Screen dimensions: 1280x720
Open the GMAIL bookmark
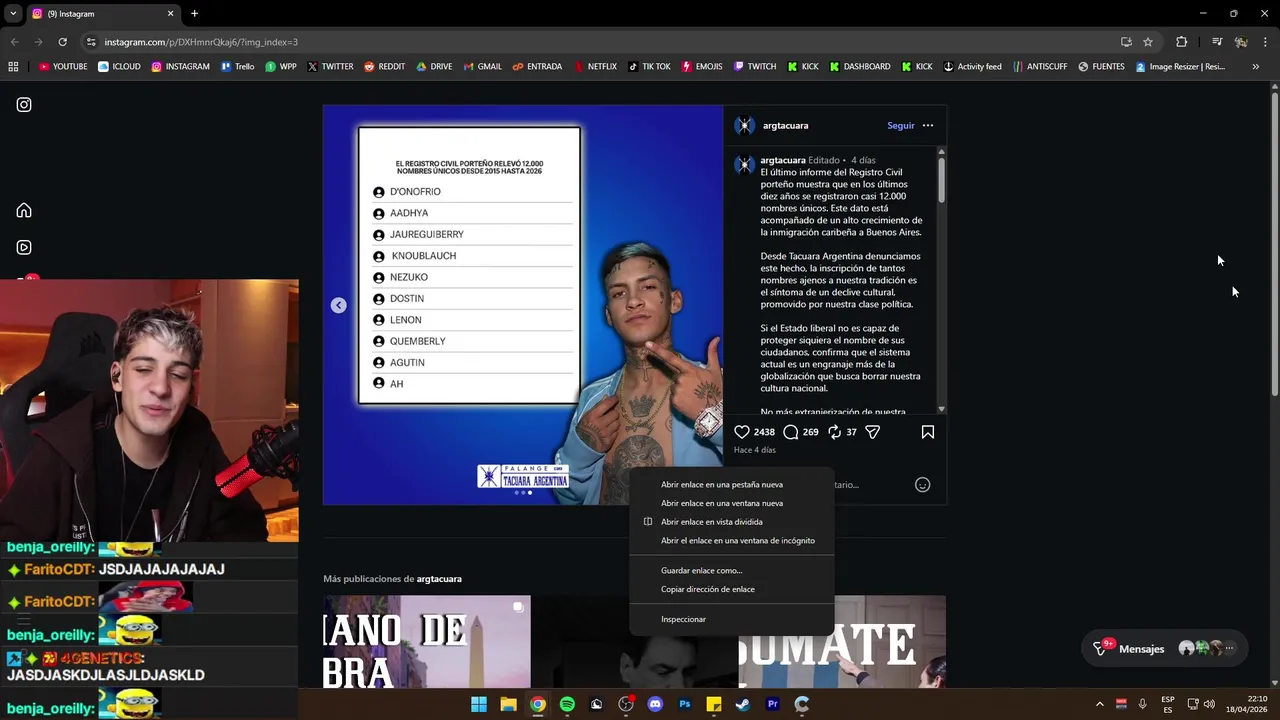482,67
